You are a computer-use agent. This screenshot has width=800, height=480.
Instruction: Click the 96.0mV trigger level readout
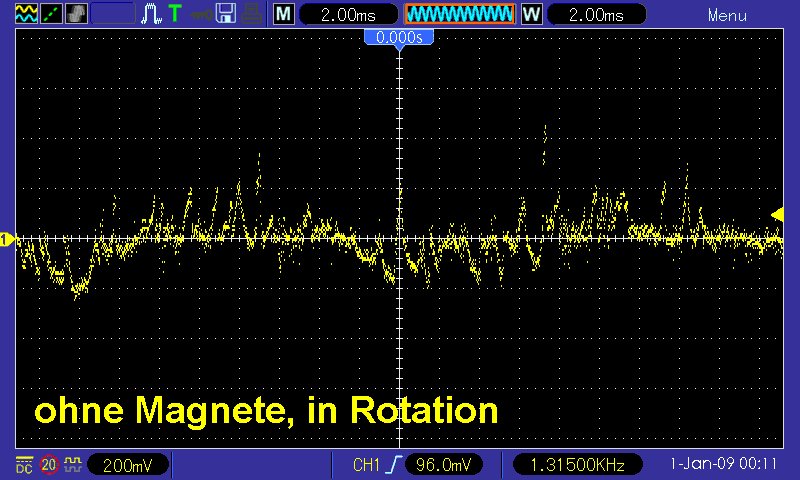pos(445,465)
